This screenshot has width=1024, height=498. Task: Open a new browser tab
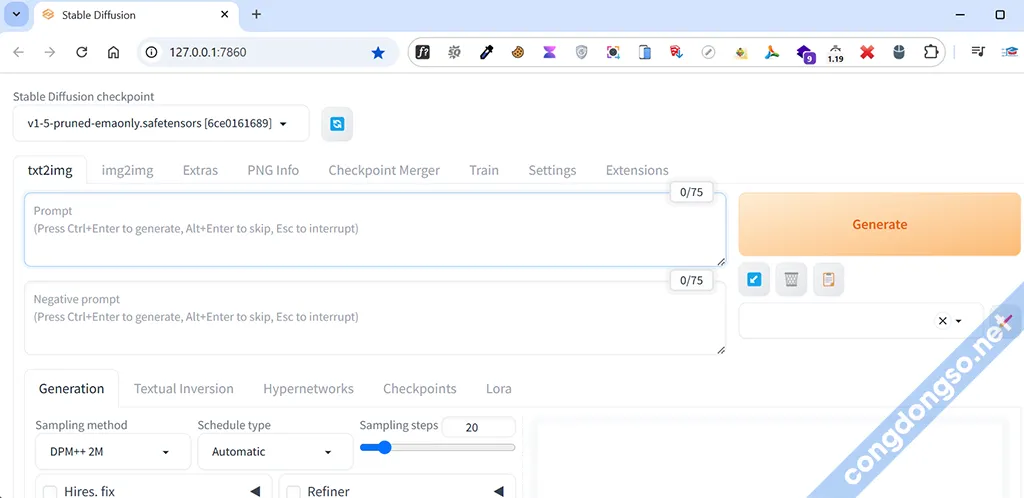pyautogui.click(x=256, y=14)
